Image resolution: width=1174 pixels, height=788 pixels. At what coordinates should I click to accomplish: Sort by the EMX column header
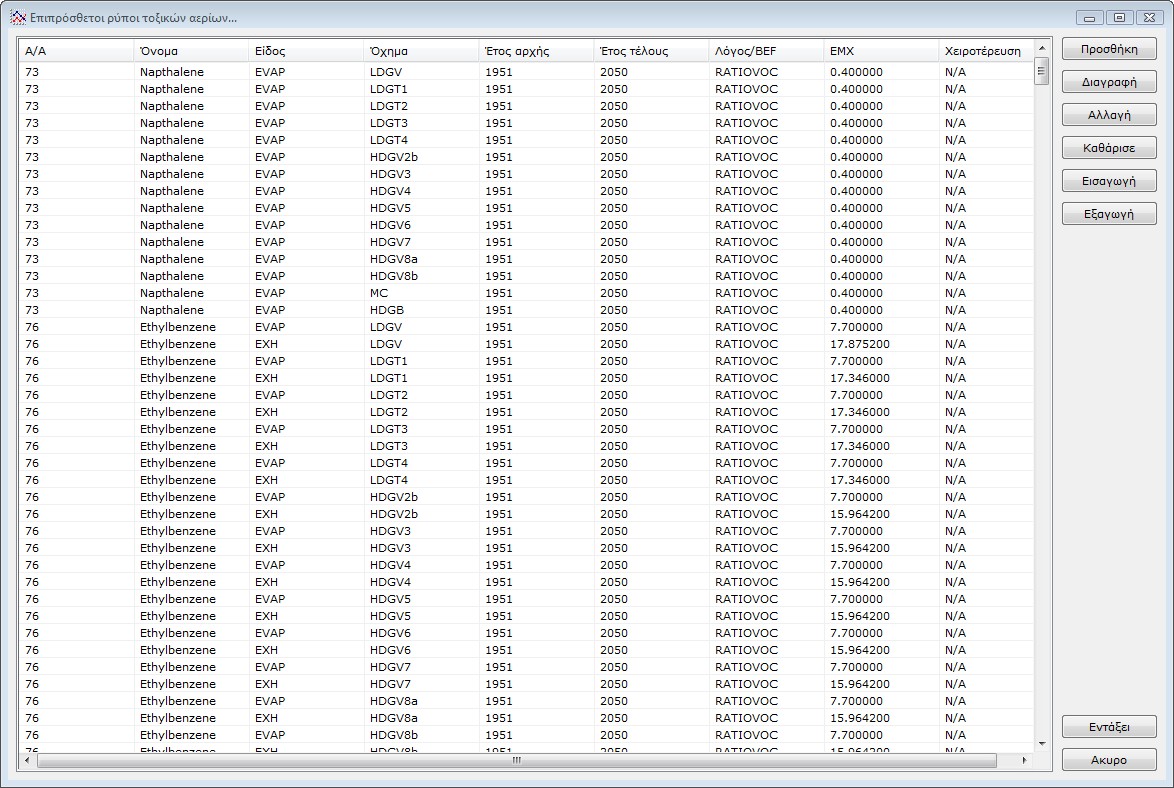pos(880,51)
